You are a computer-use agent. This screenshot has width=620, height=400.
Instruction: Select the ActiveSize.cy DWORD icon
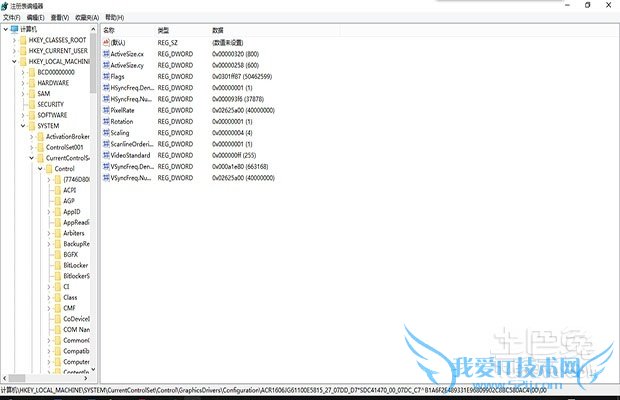coord(106,65)
